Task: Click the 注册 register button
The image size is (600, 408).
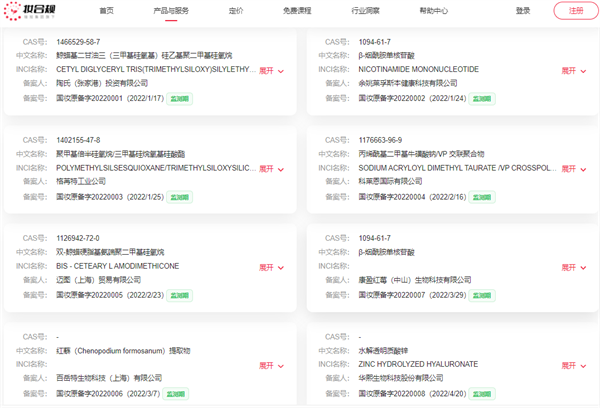Action: point(576,11)
